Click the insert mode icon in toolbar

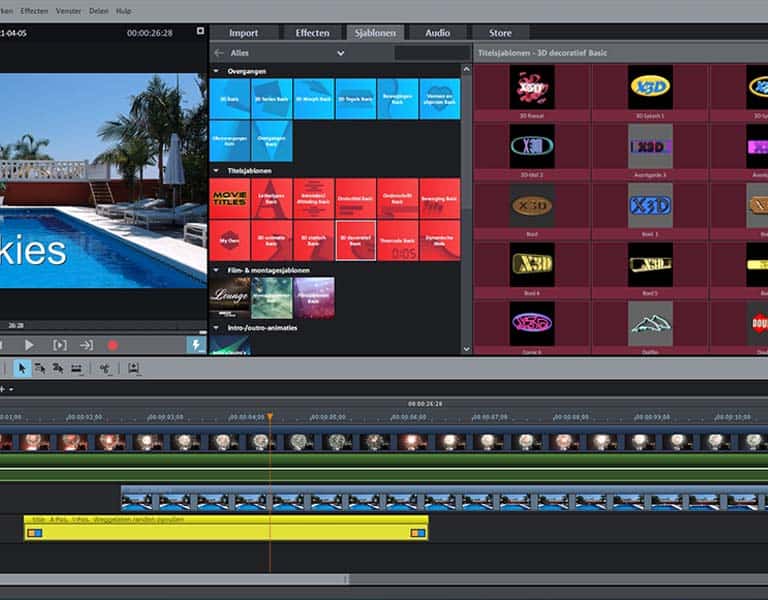point(133,368)
